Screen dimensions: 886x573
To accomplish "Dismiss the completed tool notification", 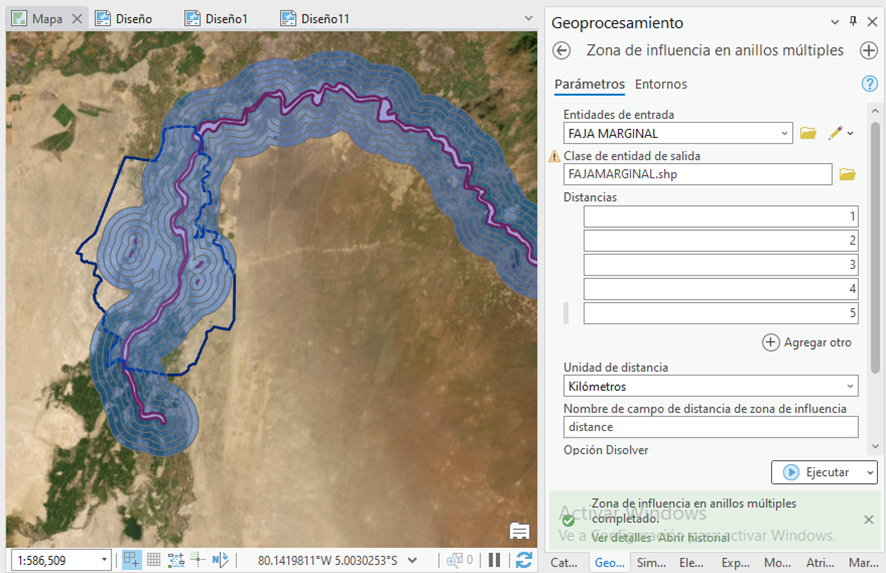I will [869, 519].
